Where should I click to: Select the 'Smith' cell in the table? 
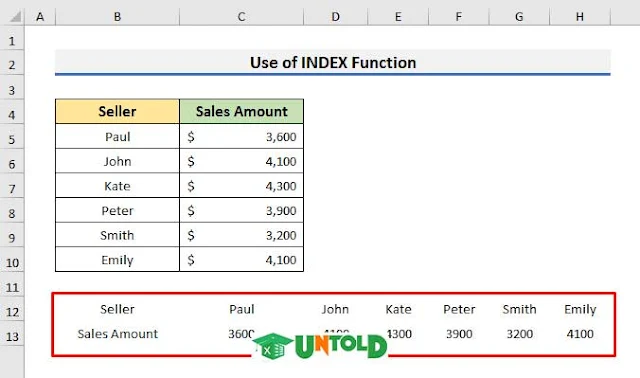click(x=118, y=235)
